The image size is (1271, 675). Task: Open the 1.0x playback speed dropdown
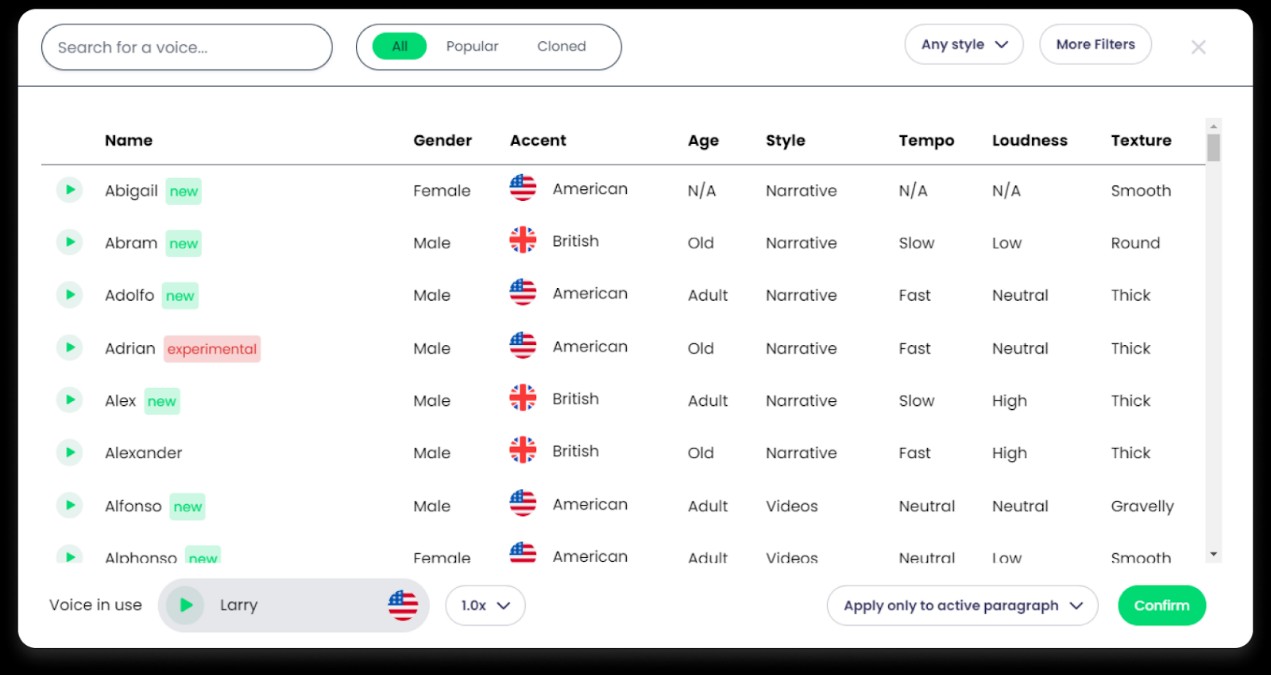point(485,605)
